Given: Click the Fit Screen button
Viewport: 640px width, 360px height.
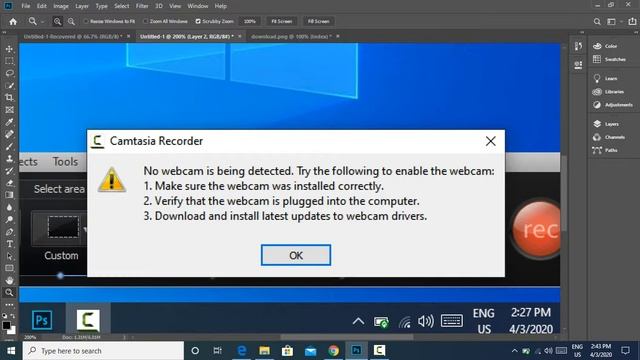Looking at the screenshot, I should tap(282, 21).
